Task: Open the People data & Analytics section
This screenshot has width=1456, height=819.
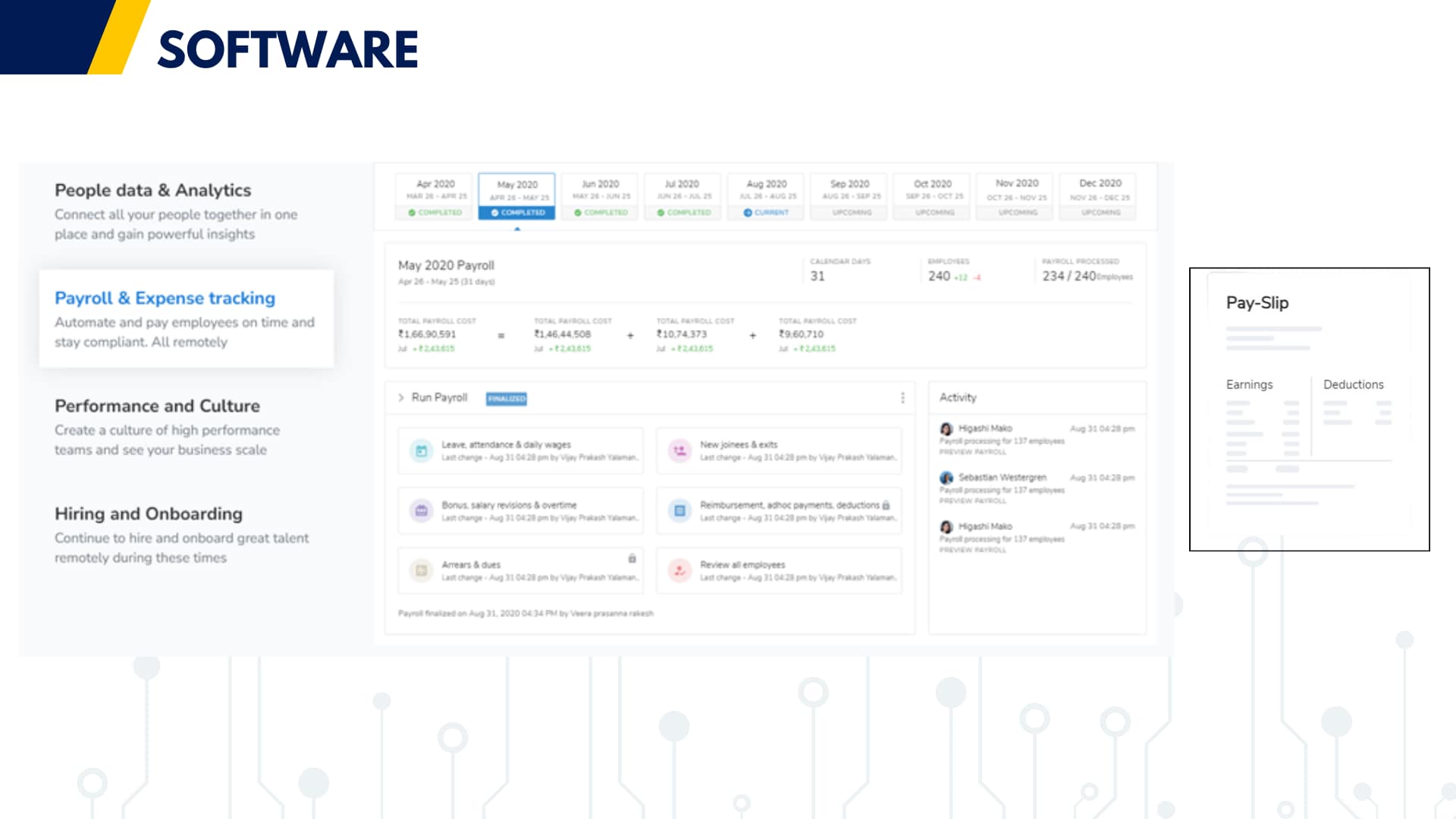Action: tap(152, 190)
